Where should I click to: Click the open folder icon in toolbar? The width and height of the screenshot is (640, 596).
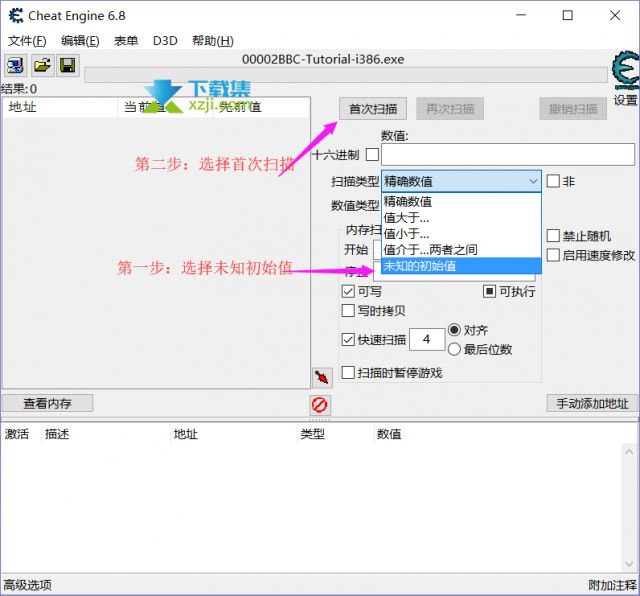point(42,65)
